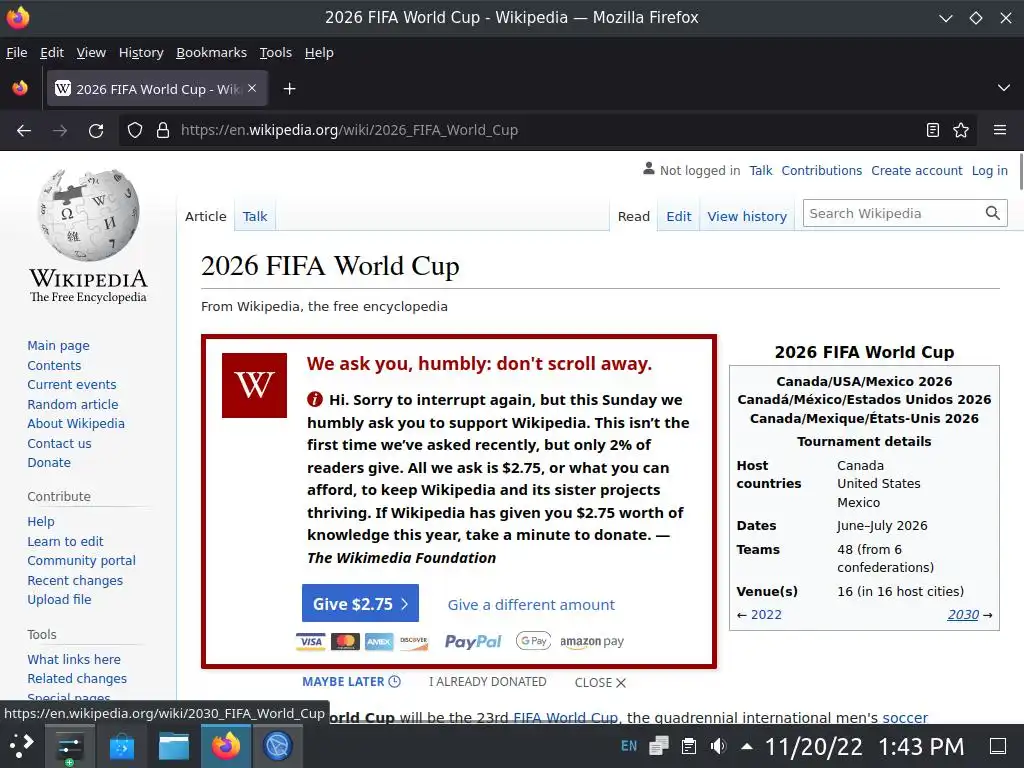Viewport: 1024px width, 768px height.
Task: Click the PayPal payment logo
Action: click(473, 641)
